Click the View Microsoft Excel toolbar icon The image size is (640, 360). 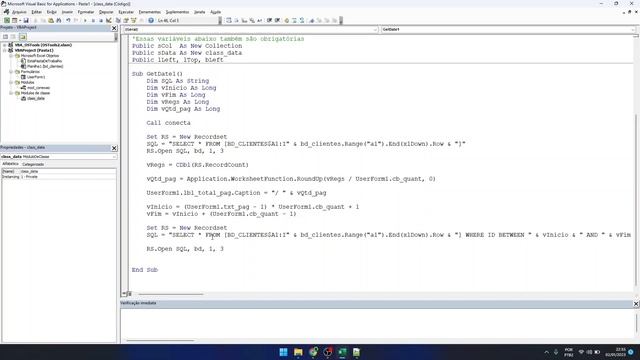pyautogui.click(x=7, y=20)
